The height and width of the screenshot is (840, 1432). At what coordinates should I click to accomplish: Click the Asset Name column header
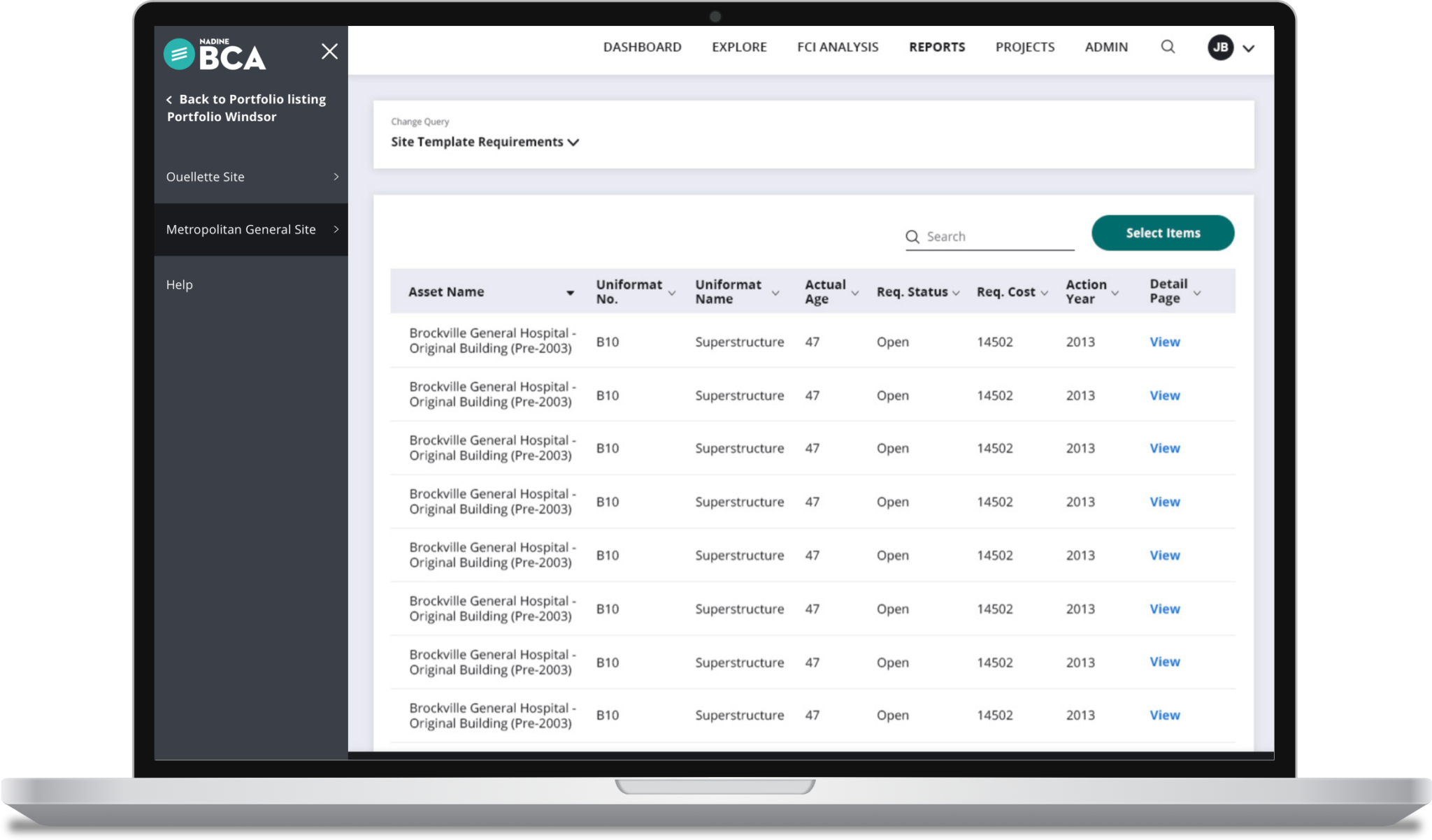pyautogui.click(x=446, y=292)
